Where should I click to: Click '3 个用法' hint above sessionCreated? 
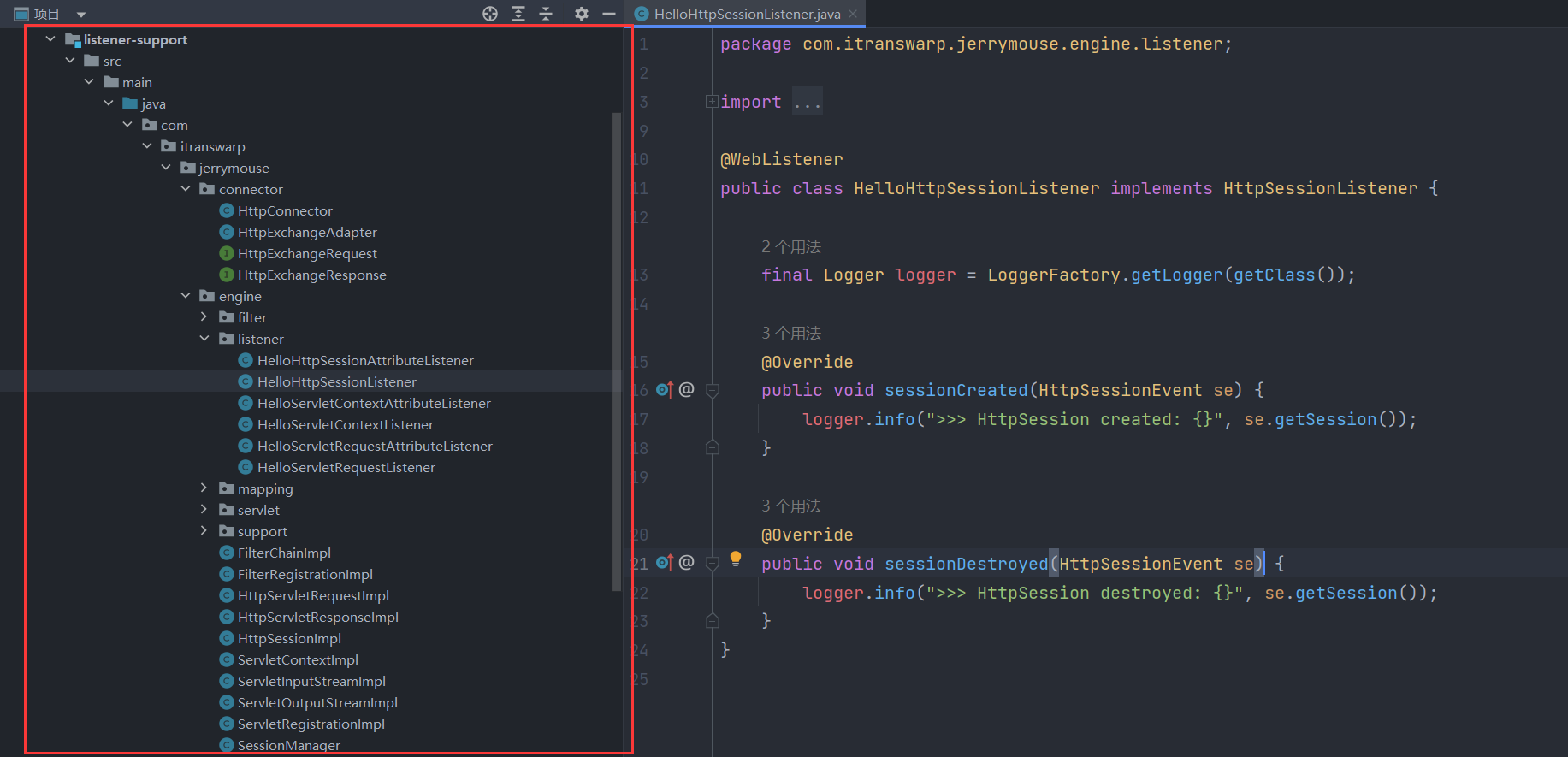791,333
